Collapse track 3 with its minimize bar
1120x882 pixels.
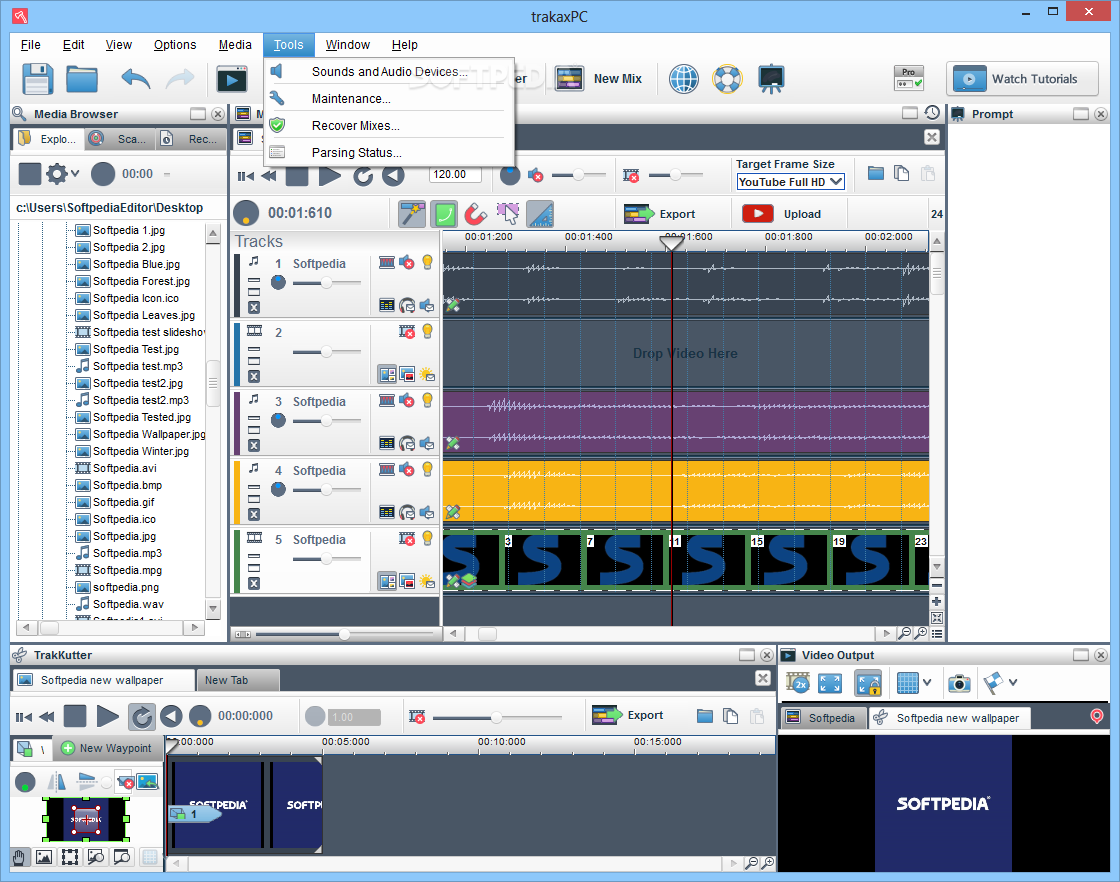(x=254, y=418)
